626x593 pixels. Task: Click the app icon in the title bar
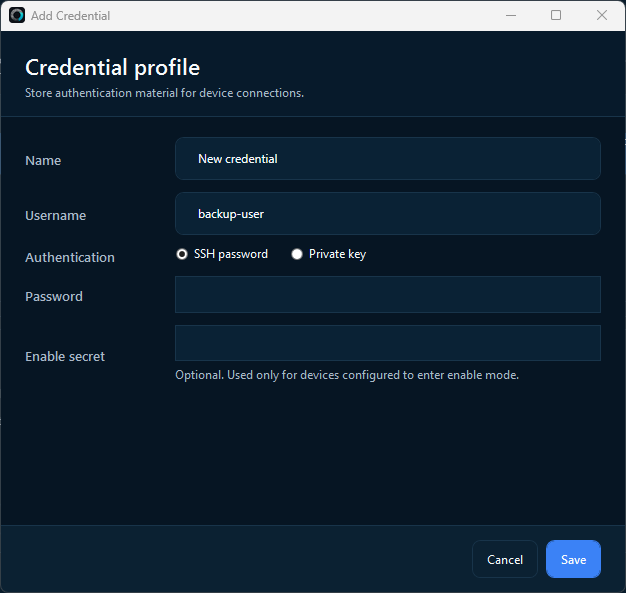pos(17,16)
